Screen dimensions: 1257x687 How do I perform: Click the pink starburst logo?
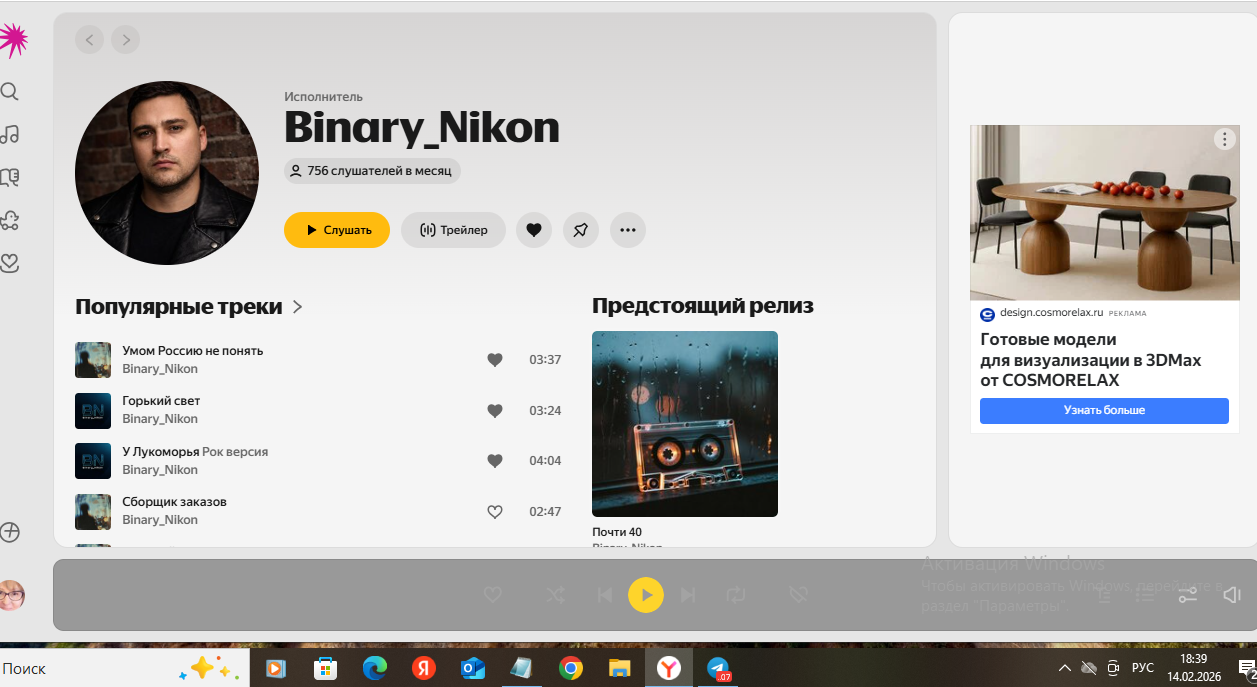(x=12, y=40)
